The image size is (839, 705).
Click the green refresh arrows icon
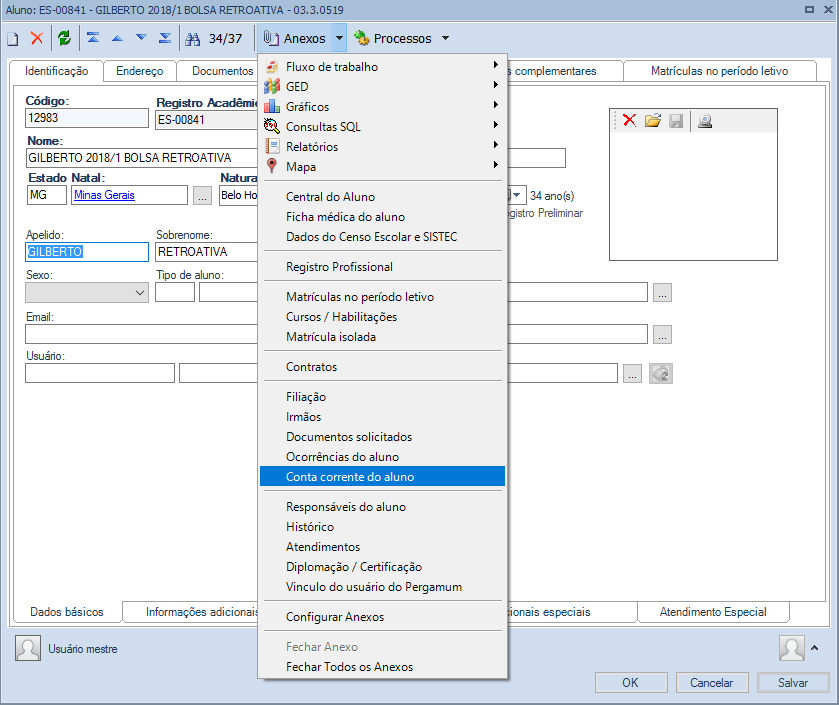[64, 38]
